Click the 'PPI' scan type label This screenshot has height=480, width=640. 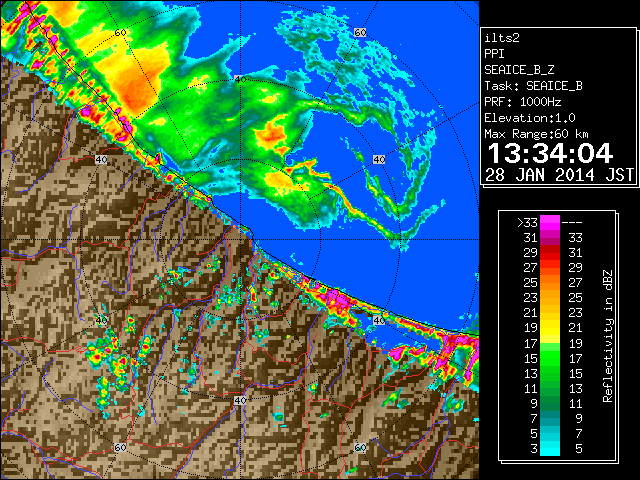(494, 54)
